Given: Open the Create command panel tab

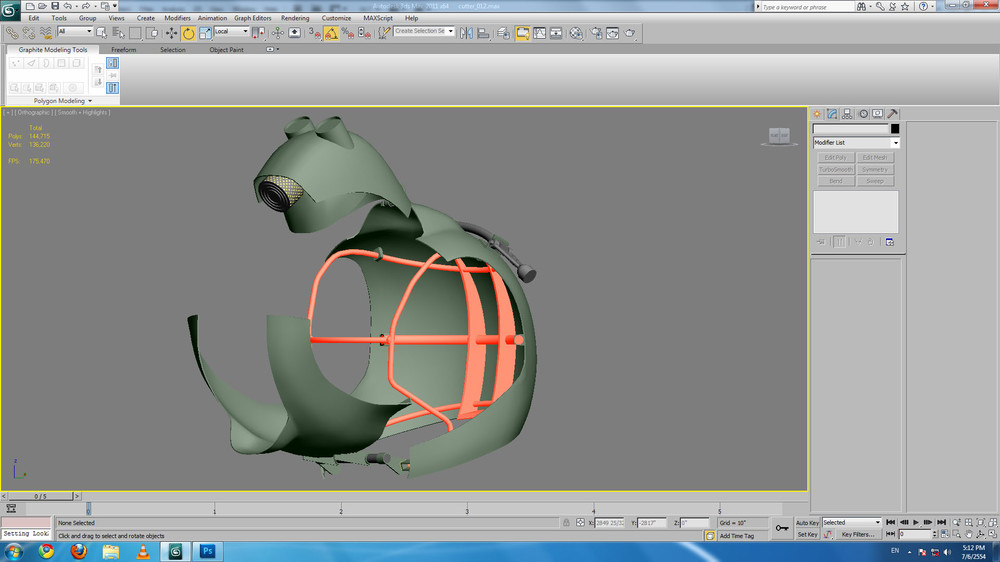Looking at the screenshot, I should point(817,114).
